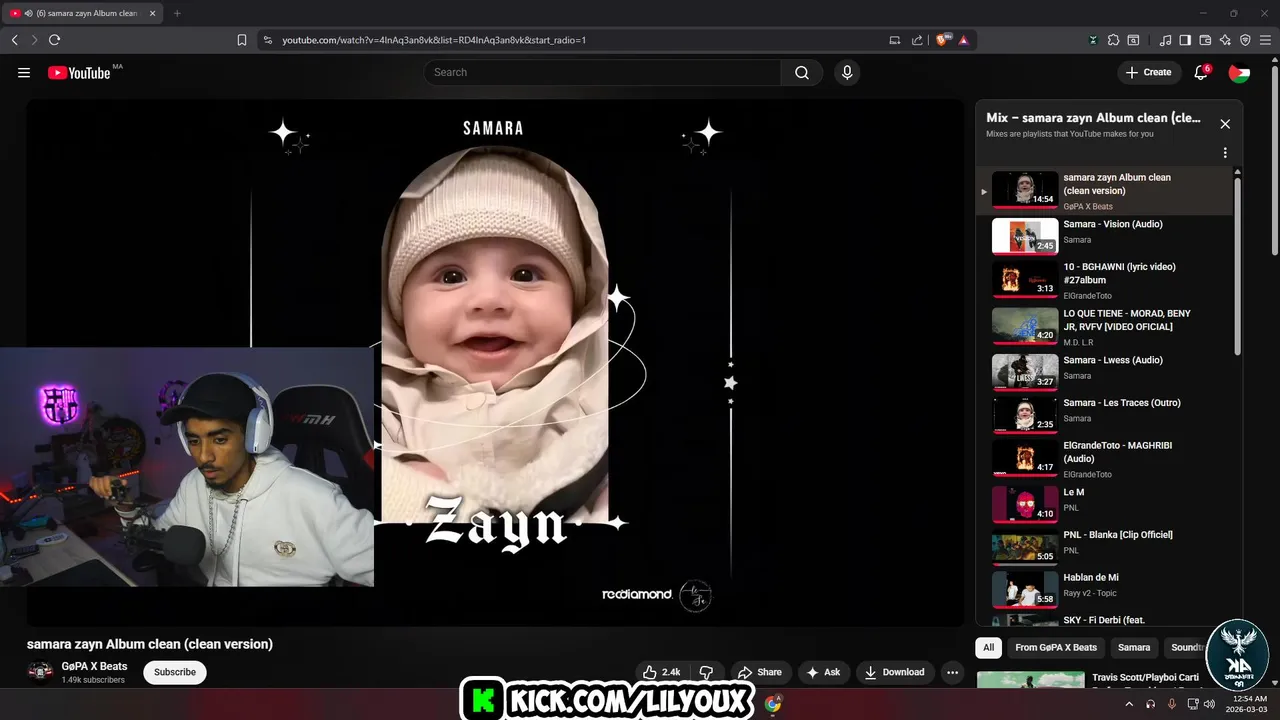Like the video with the thumbs-up button
The width and height of the screenshot is (1280, 720).
pyautogui.click(x=661, y=672)
